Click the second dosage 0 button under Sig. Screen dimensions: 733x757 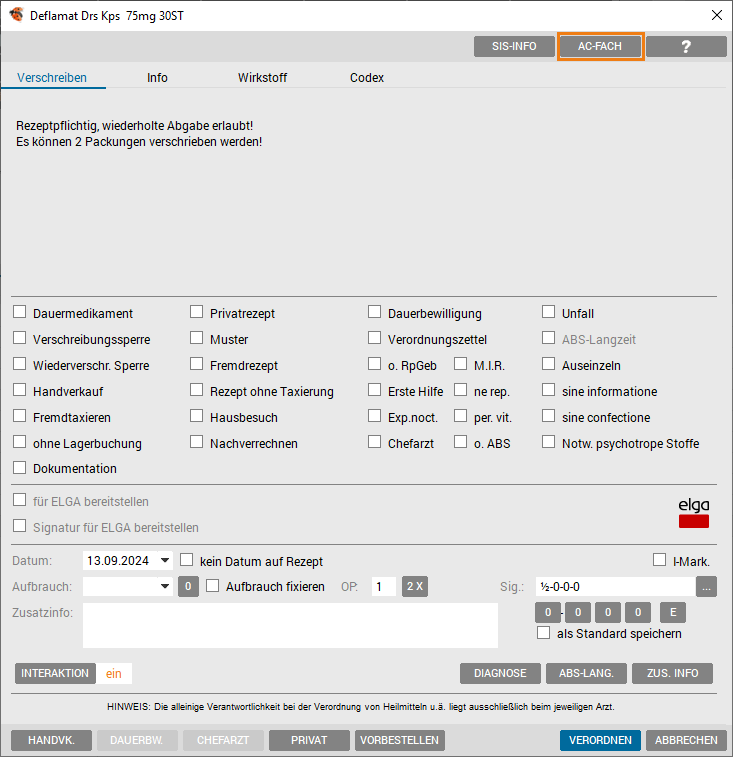pos(578,613)
